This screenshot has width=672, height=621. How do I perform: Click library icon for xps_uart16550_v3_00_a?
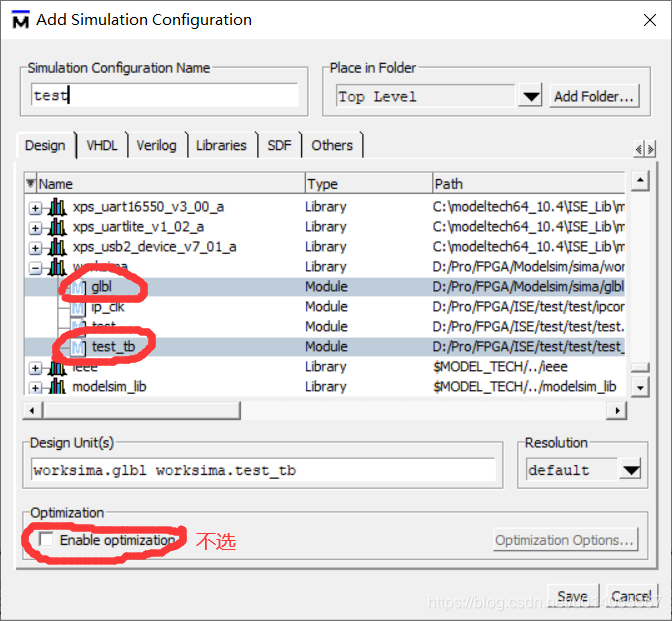pos(57,207)
